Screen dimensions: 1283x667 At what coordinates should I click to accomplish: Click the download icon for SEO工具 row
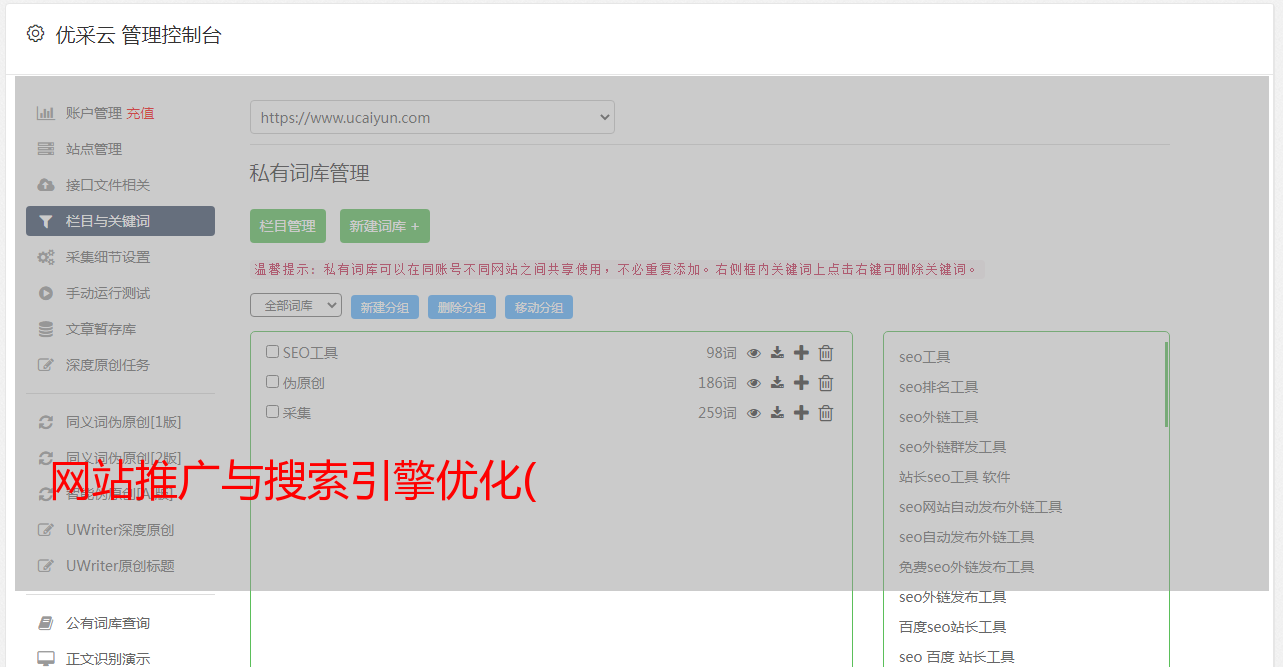click(777, 353)
